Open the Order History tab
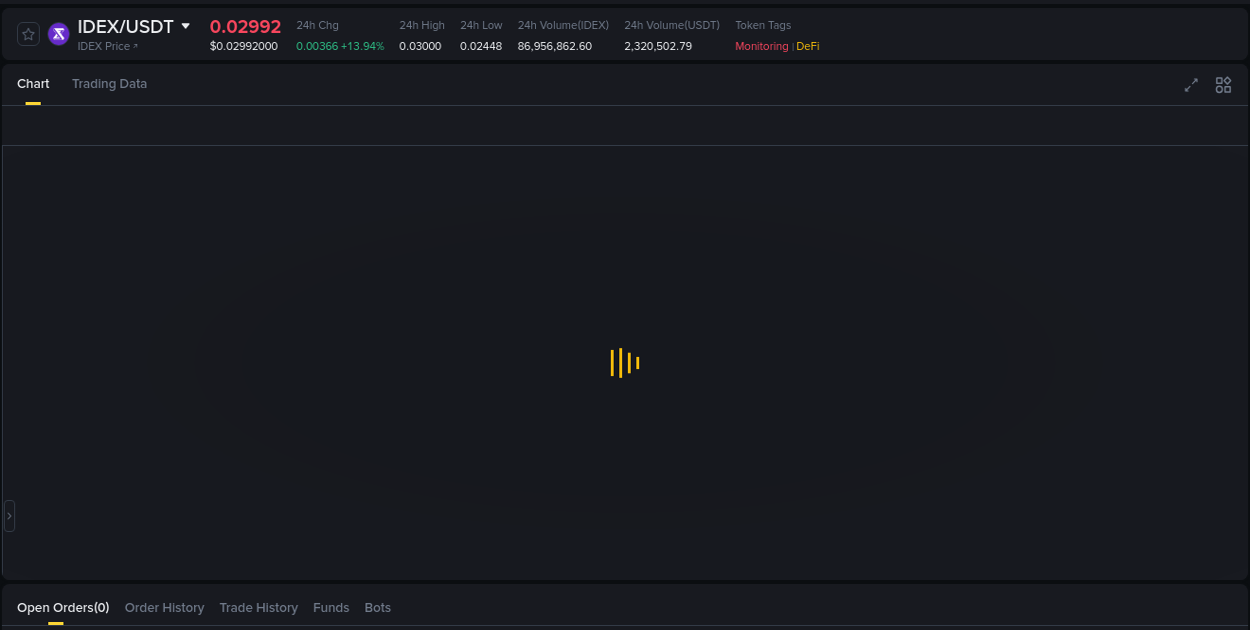1250x630 pixels. 164,607
